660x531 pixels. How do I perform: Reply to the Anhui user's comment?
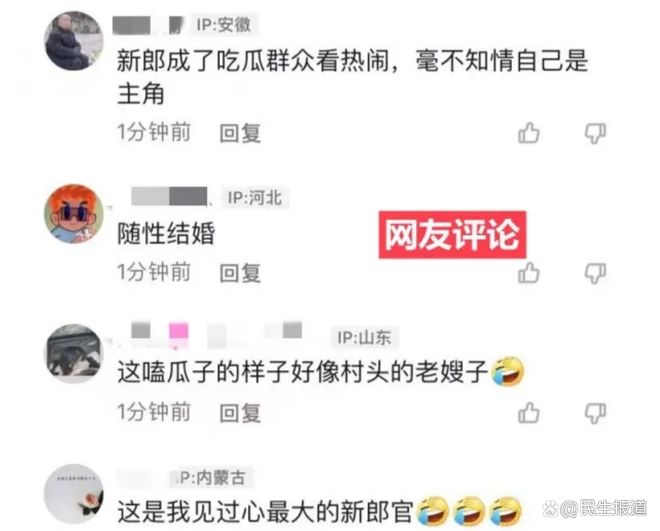click(x=240, y=133)
